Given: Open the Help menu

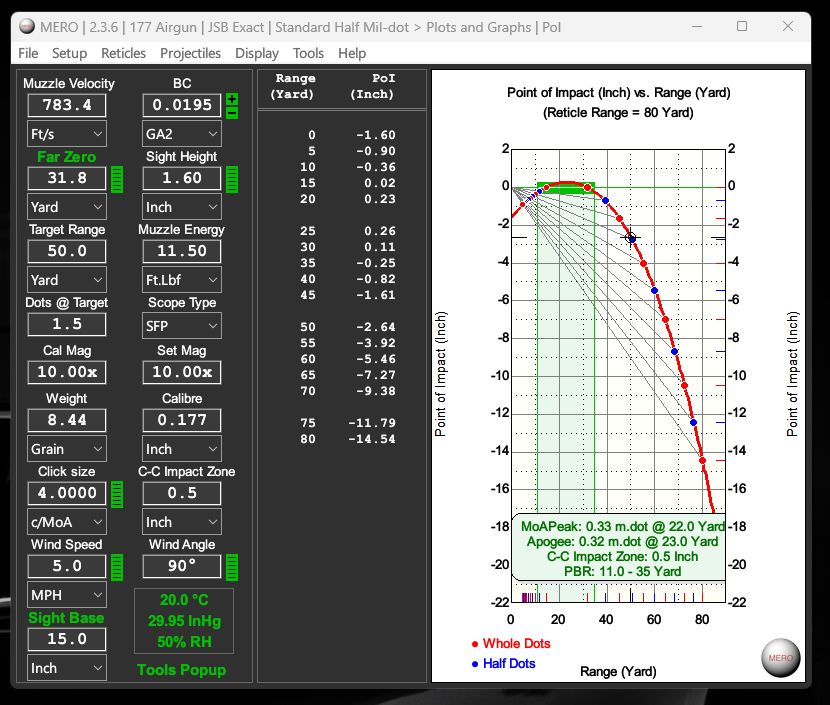Looking at the screenshot, I should pos(352,53).
